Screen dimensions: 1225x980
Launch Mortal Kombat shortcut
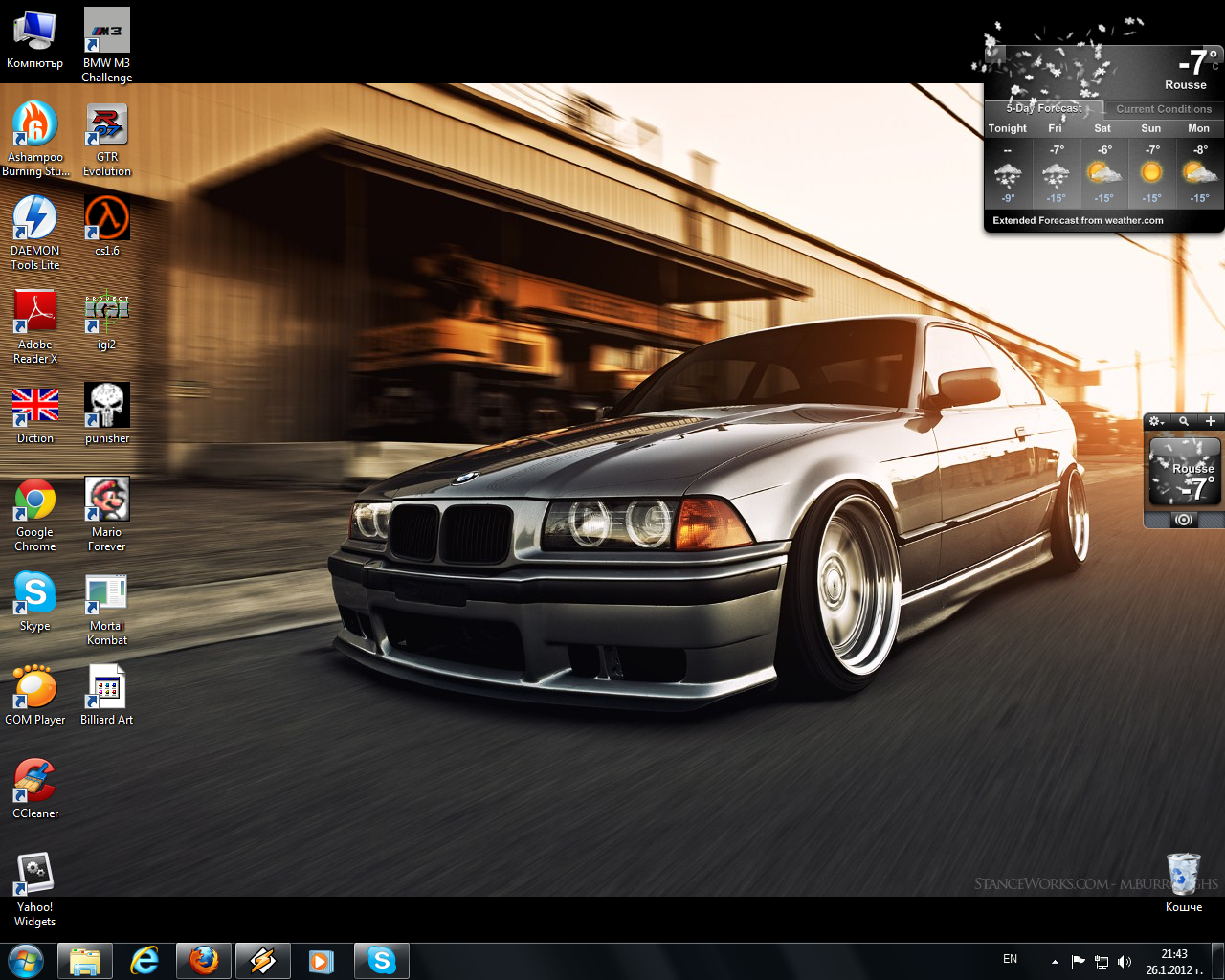(107, 609)
